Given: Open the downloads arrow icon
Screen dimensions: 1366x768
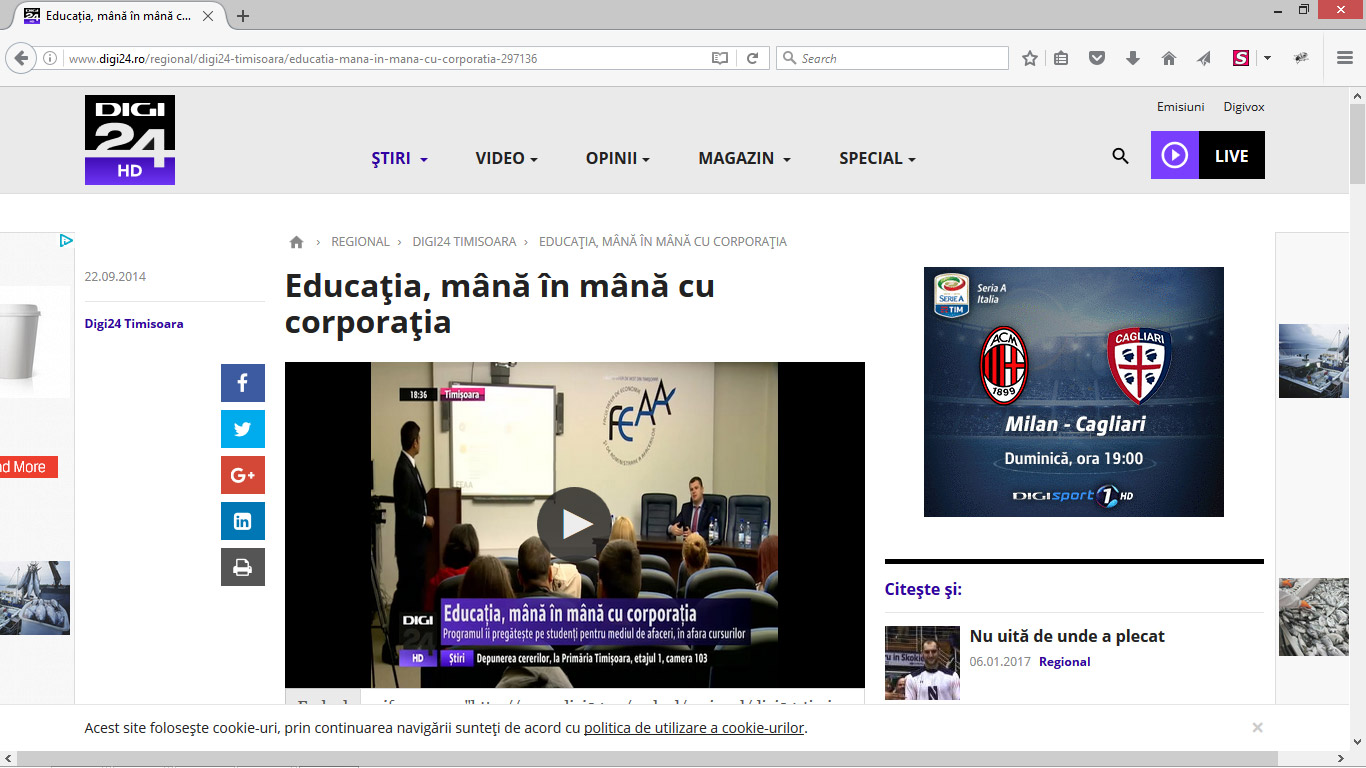Looking at the screenshot, I should [x=1133, y=58].
